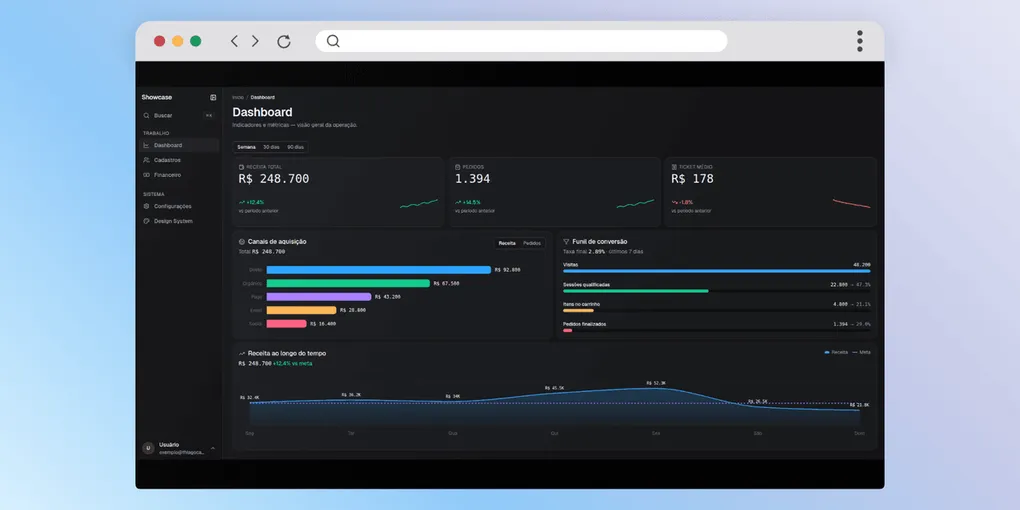This screenshot has height=510, width=1020.
Task: Click the Receita ao longo do tempo trend icon
Action: coord(242,353)
